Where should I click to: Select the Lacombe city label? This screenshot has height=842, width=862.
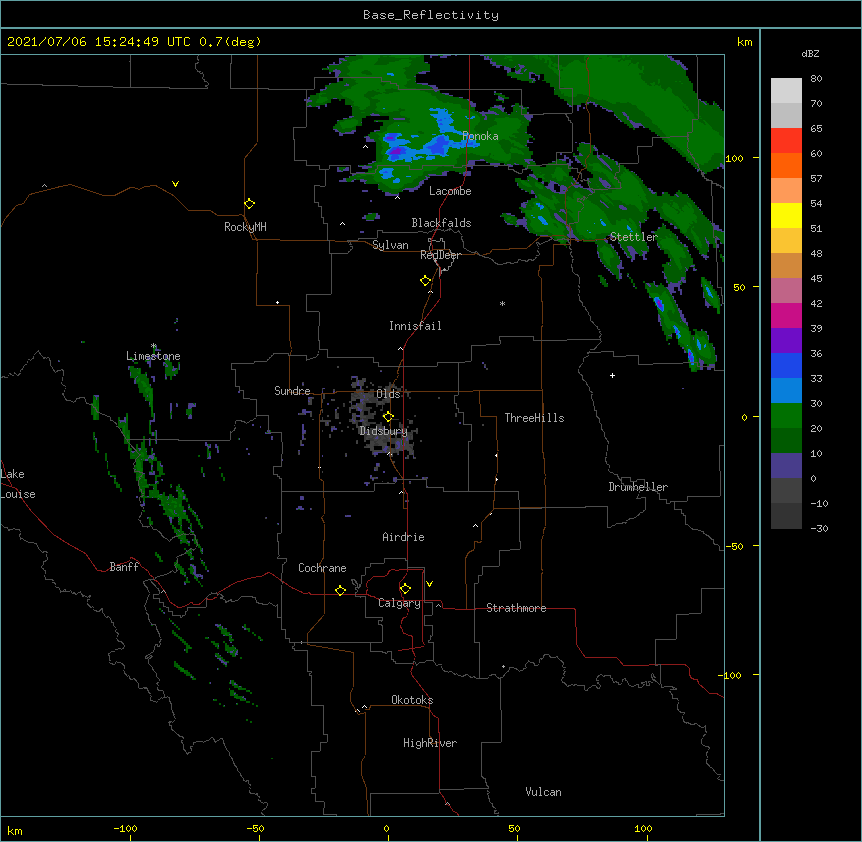(450, 191)
